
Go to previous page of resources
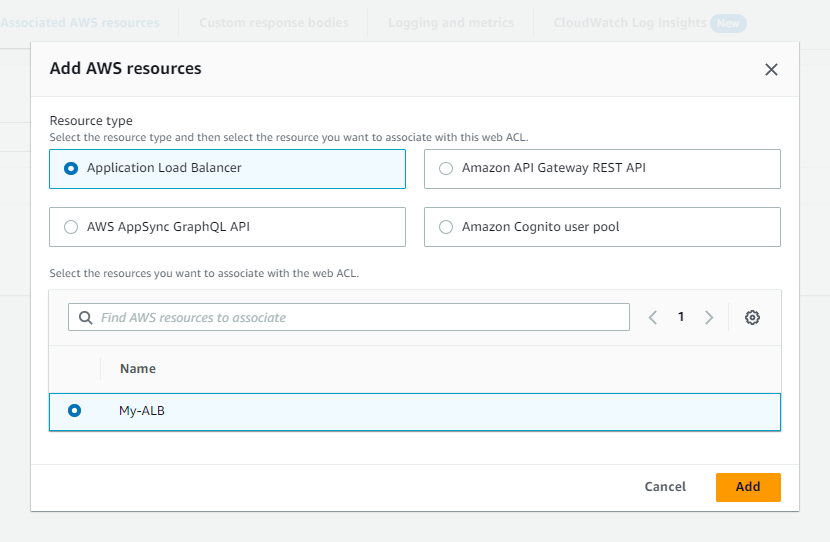coord(653,318)
